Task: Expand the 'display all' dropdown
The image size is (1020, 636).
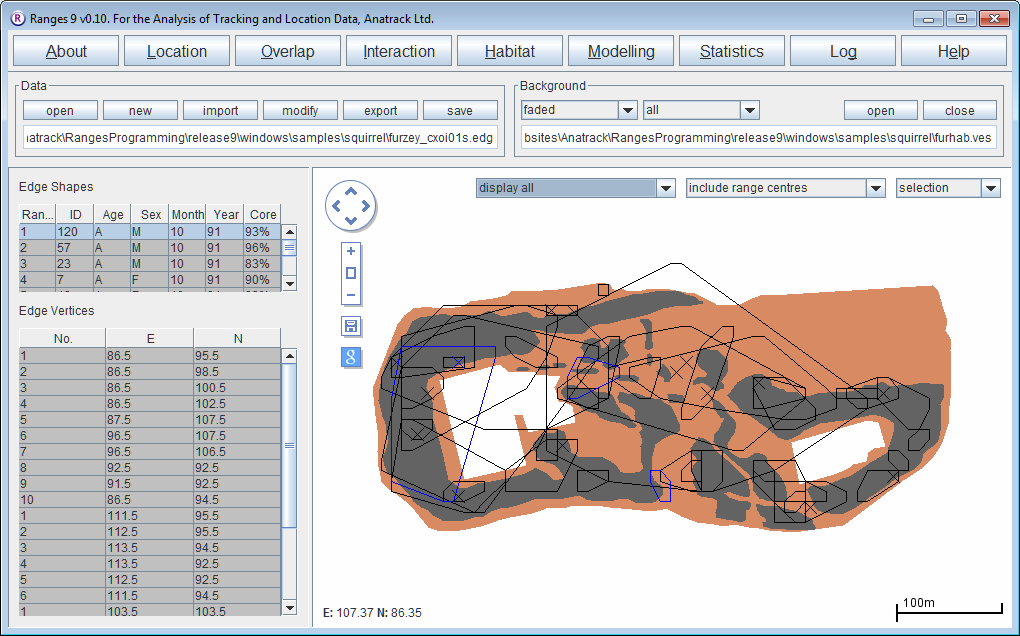Action: tap(666, 188)
